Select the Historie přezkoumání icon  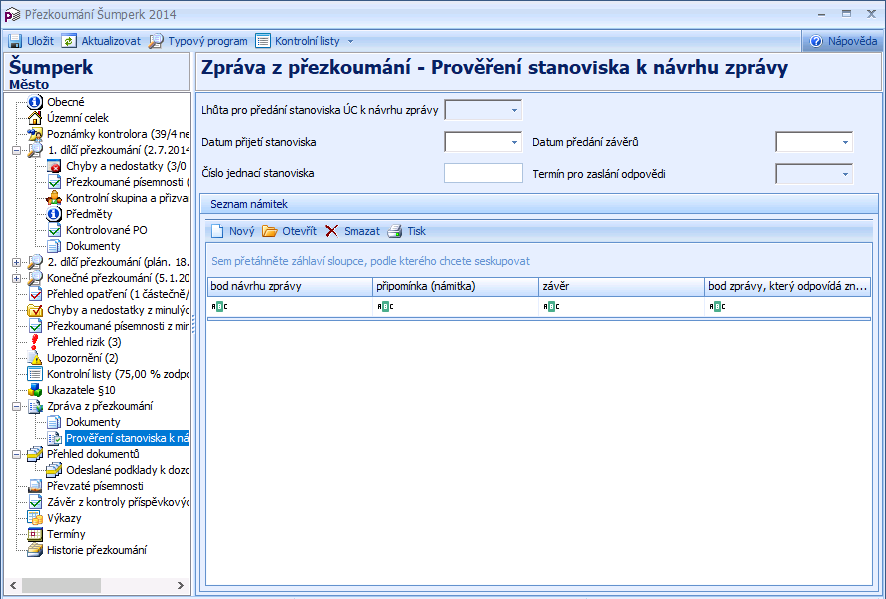coord(35,550)
